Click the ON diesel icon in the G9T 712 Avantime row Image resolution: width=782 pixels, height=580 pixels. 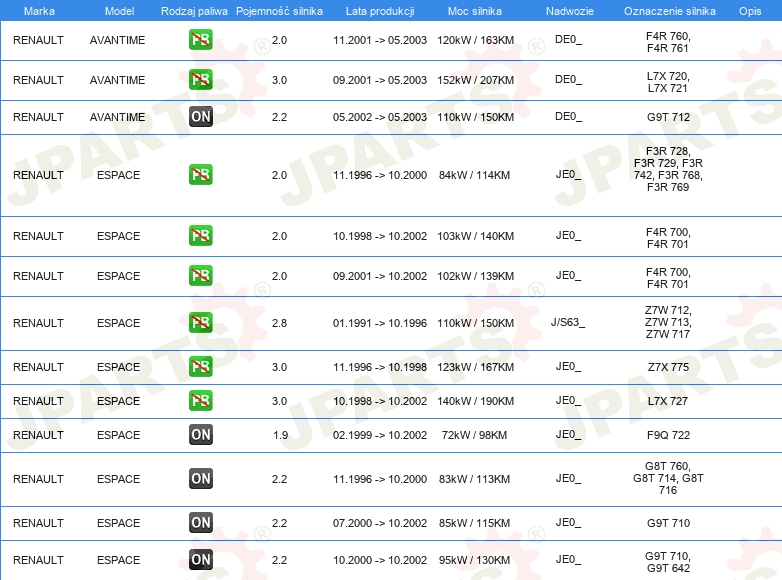point(200,117)
